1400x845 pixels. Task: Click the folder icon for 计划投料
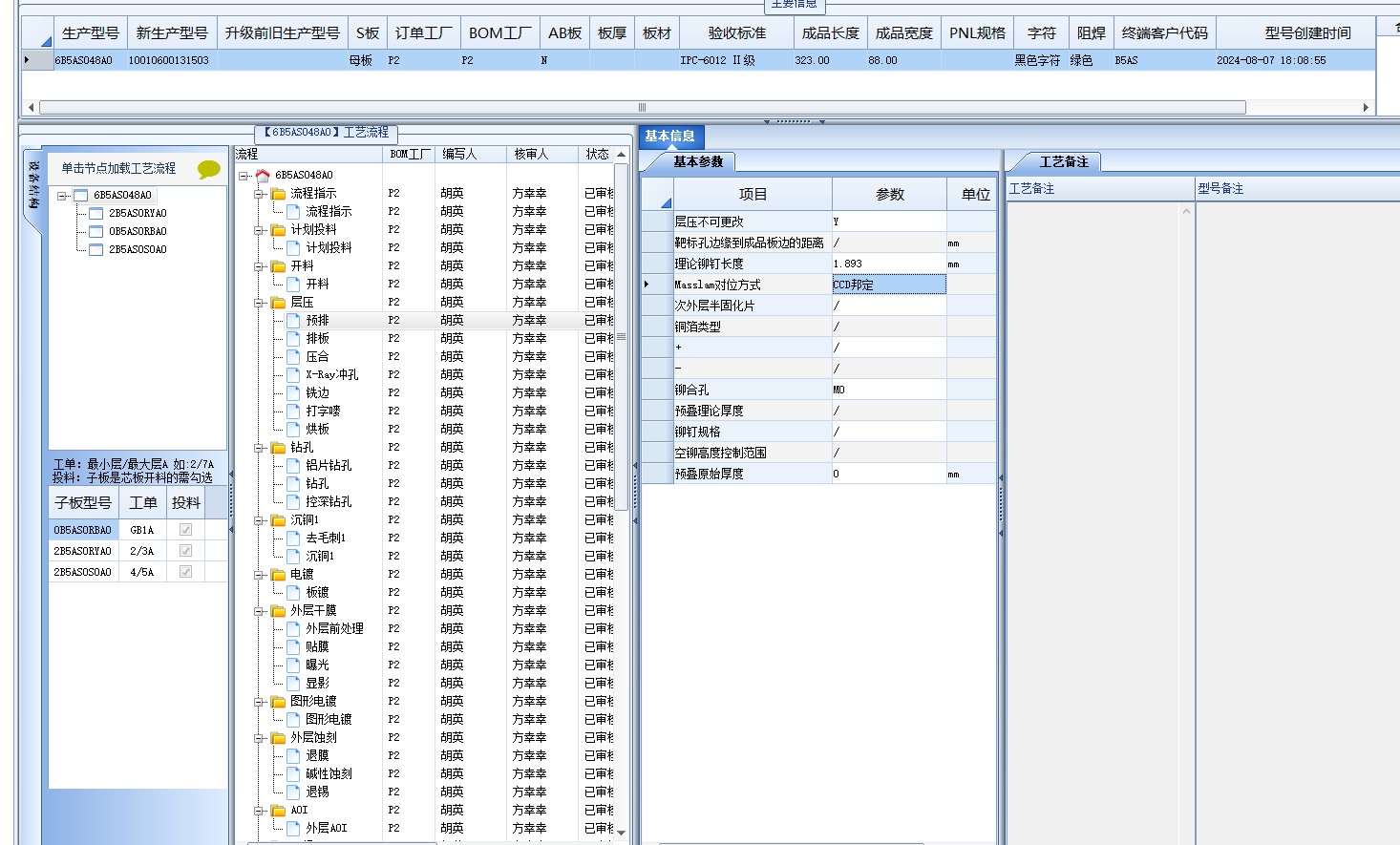coord(278,229)
